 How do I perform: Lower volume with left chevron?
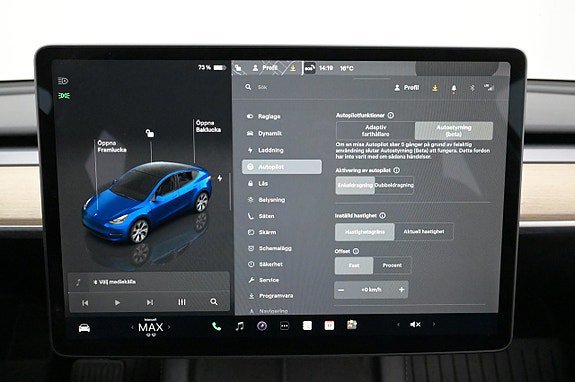point(398,324)
